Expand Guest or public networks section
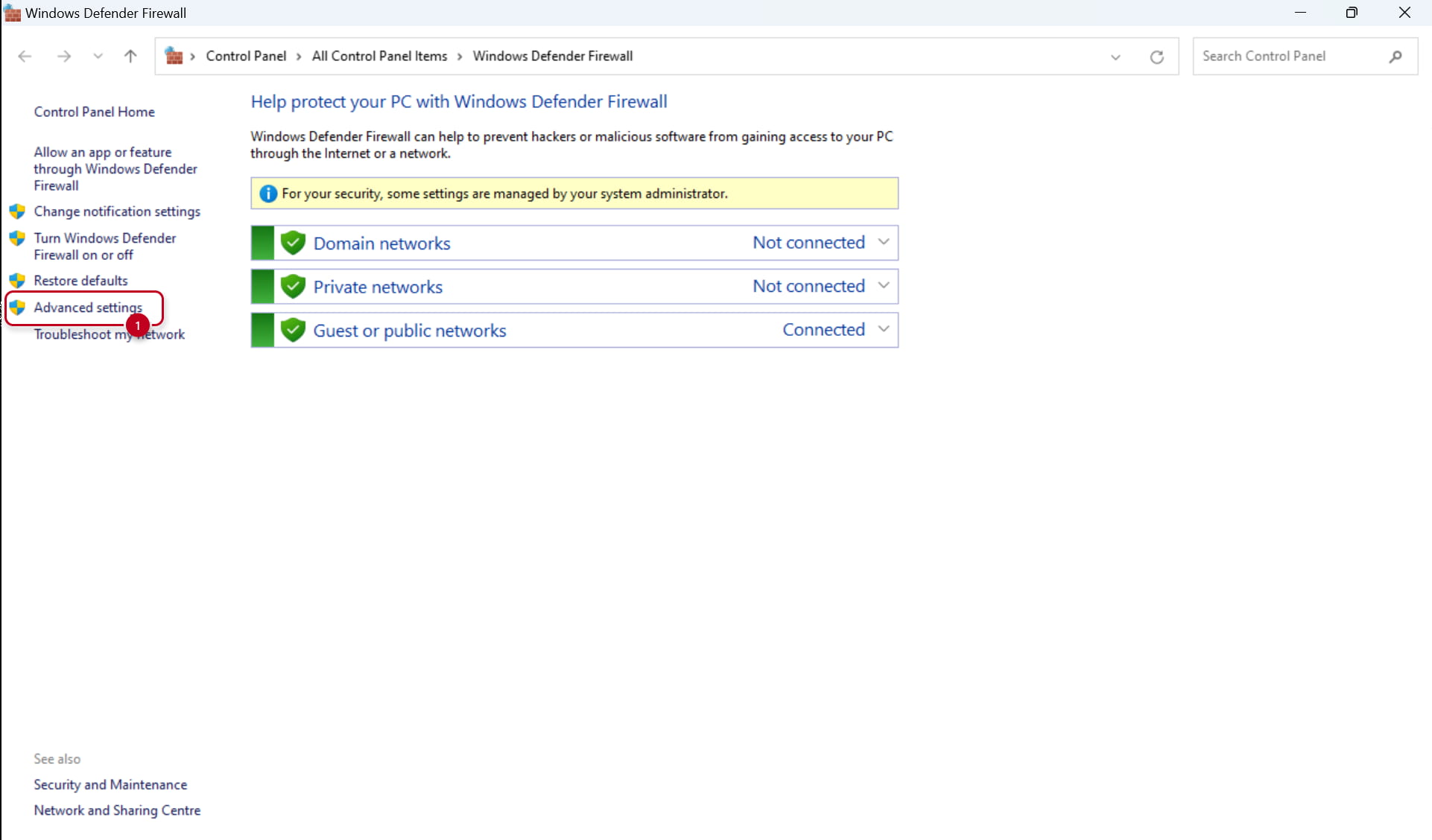The height and width of the screenshot is (840, 1432). [x=884, y=329]
